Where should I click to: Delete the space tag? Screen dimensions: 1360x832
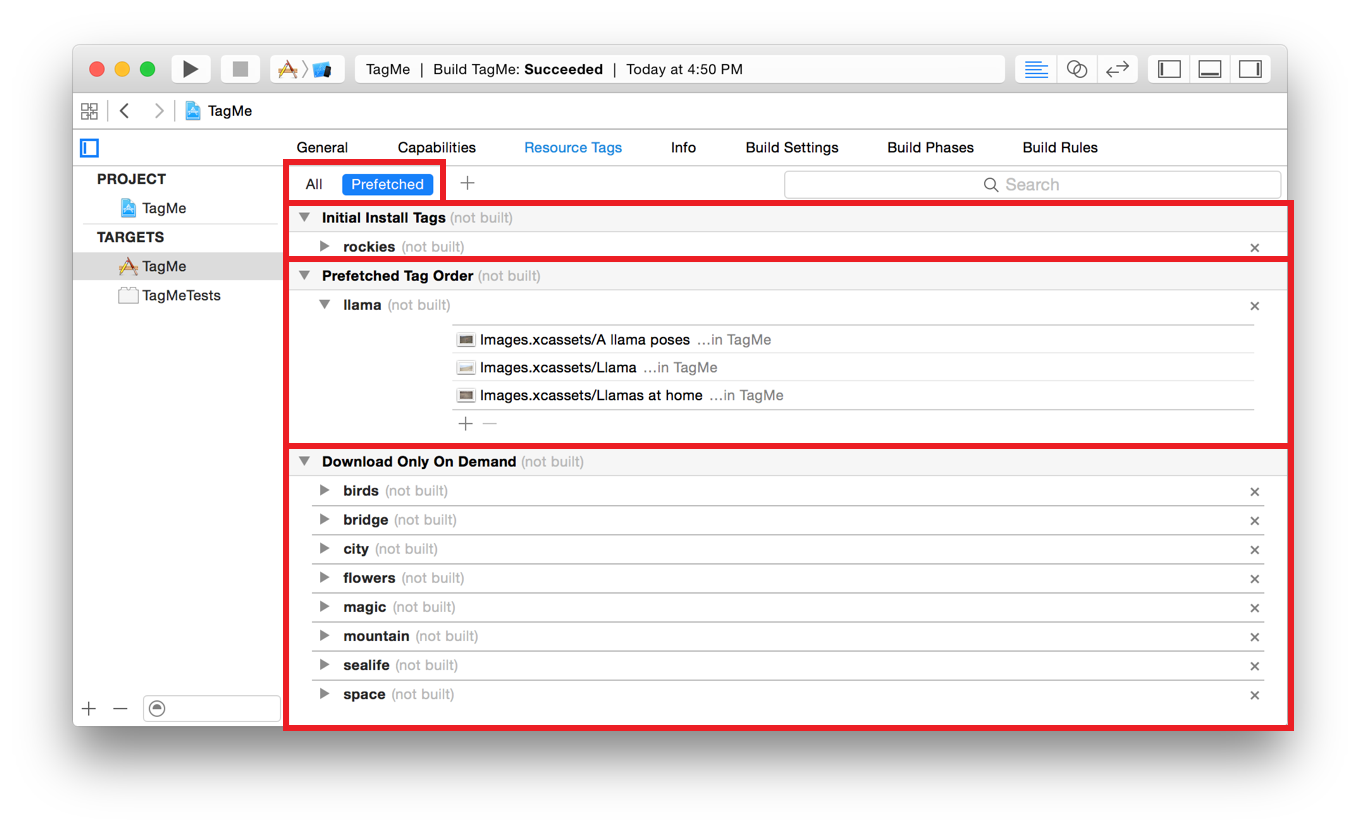[1254, 695]
